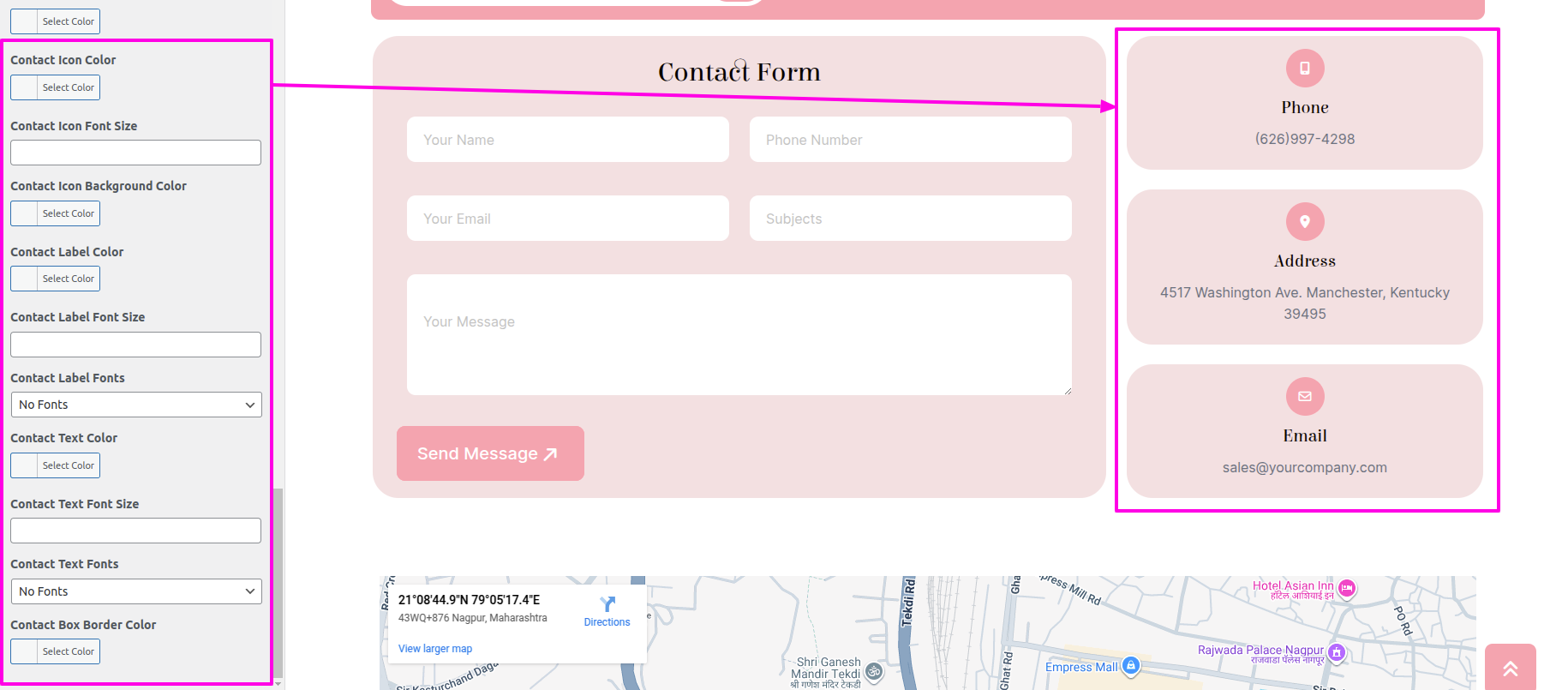This screenshot has height=690, width=1568.
Task: Click the Empress Mall map marker
Action: pos(1131,665)
